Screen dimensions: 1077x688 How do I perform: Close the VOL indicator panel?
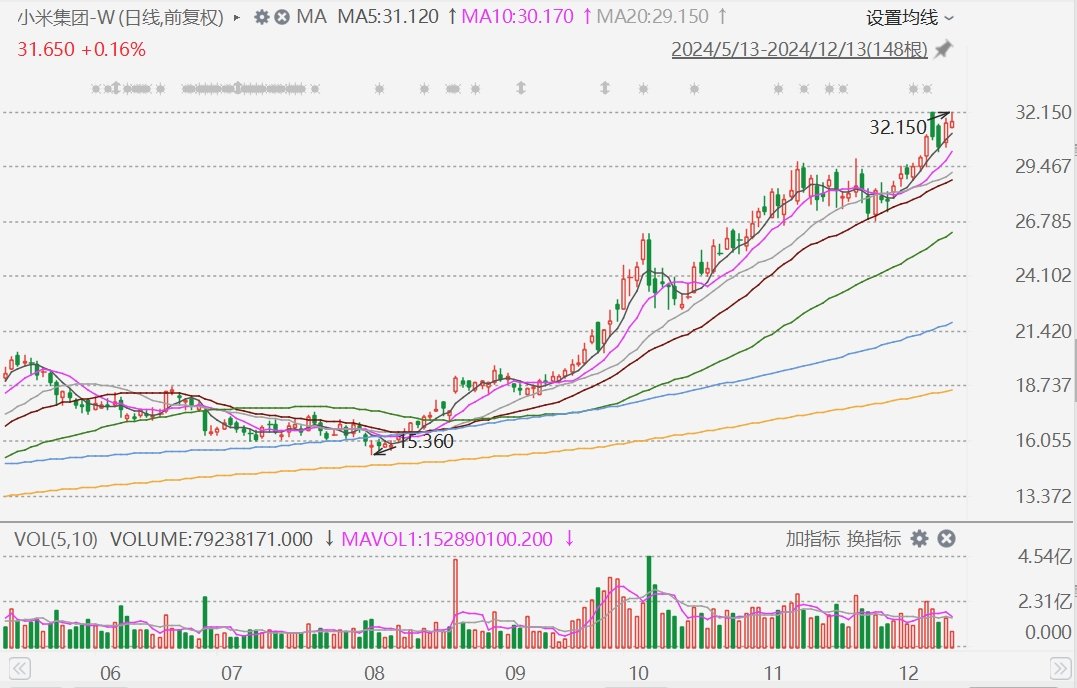point(946,539)
